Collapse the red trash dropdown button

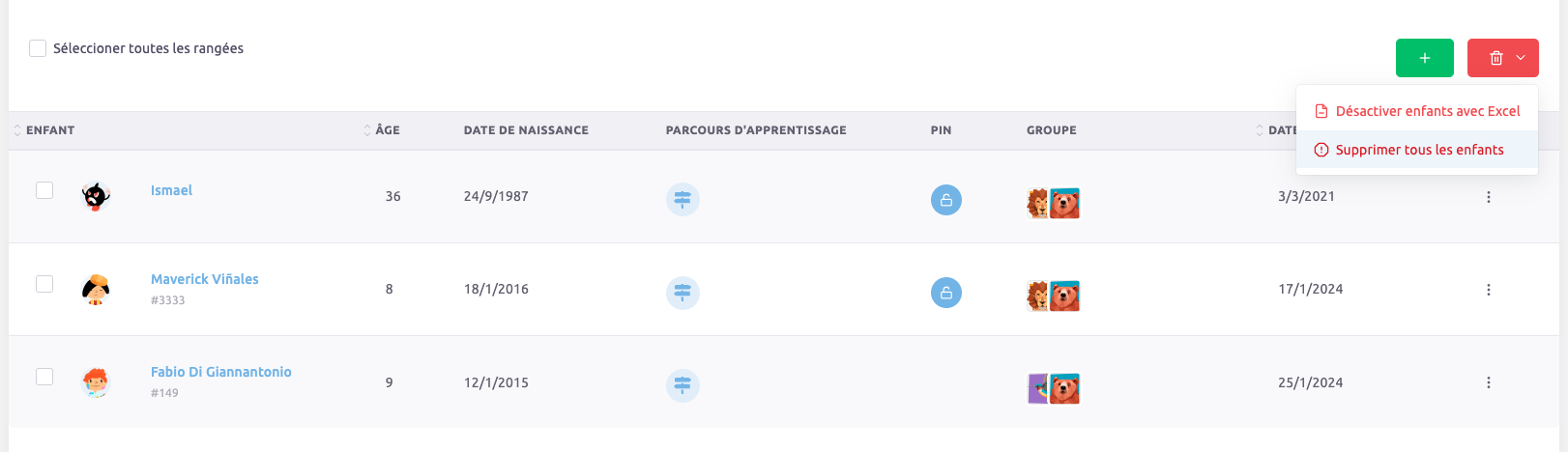pos(1502,58)
